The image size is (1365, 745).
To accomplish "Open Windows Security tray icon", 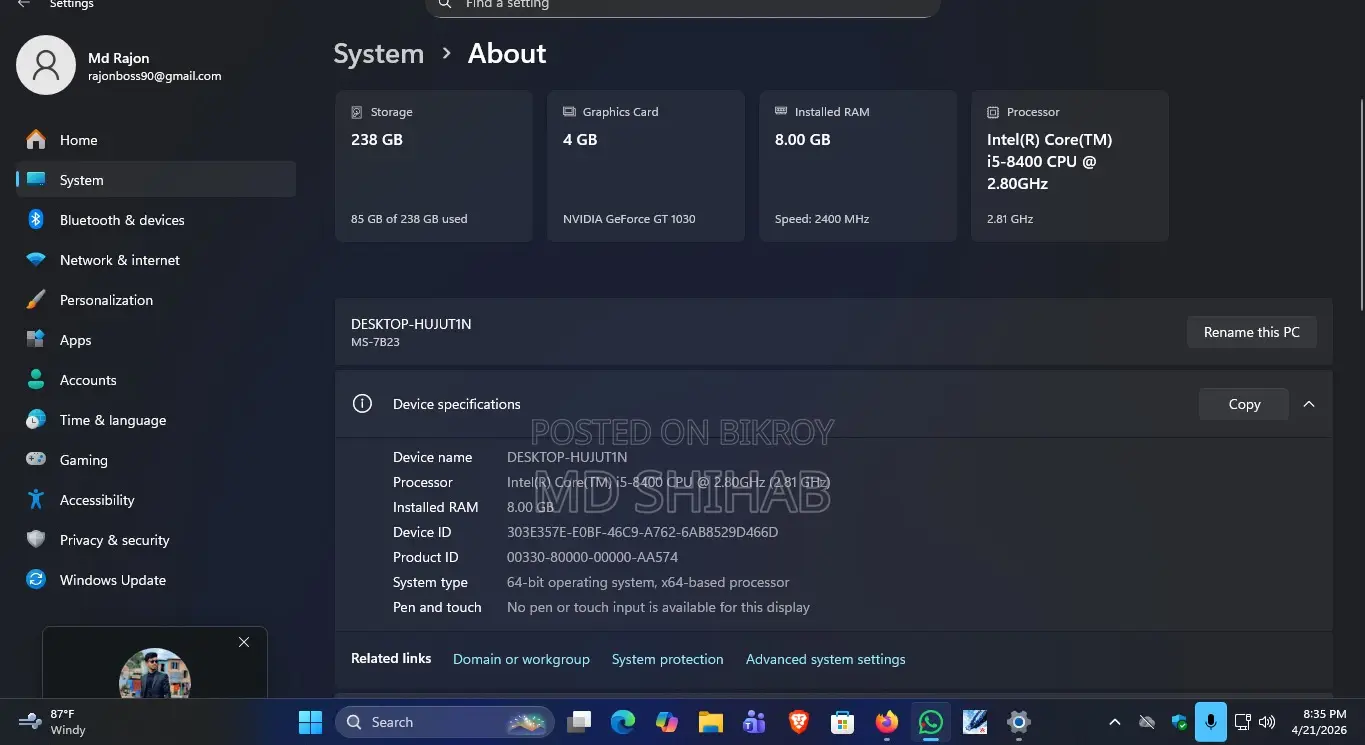I will coord(1179,722).
